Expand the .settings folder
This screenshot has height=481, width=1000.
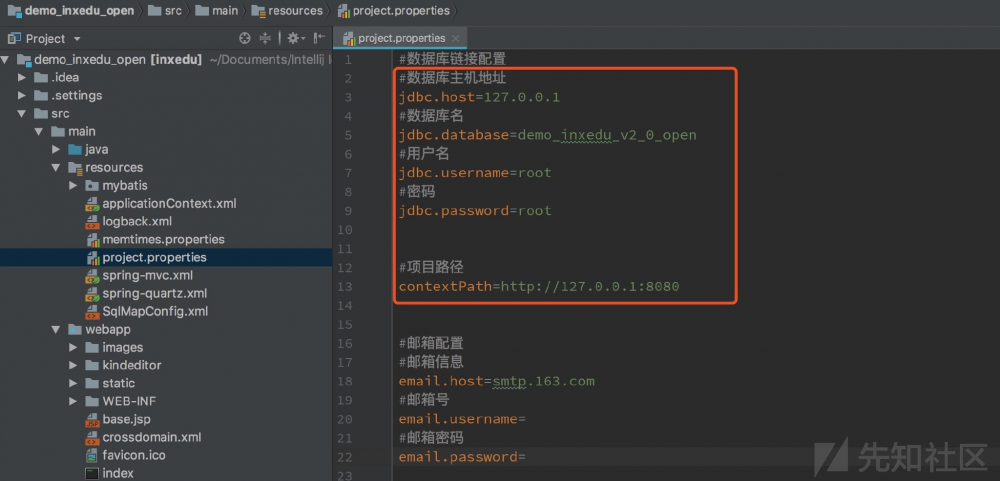point(22,96)
